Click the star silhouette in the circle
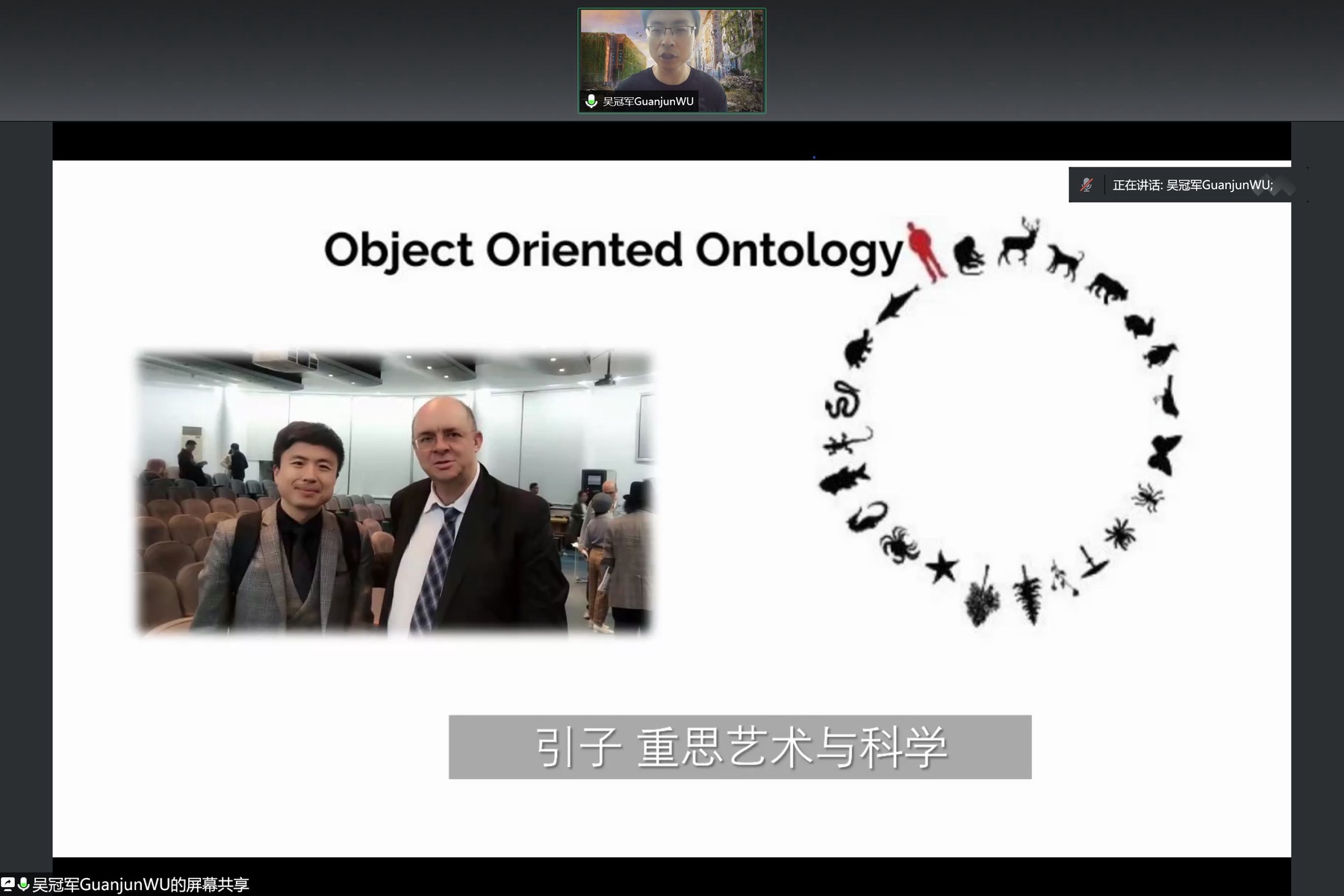The image size is (1344, 896). click(942, 567)
